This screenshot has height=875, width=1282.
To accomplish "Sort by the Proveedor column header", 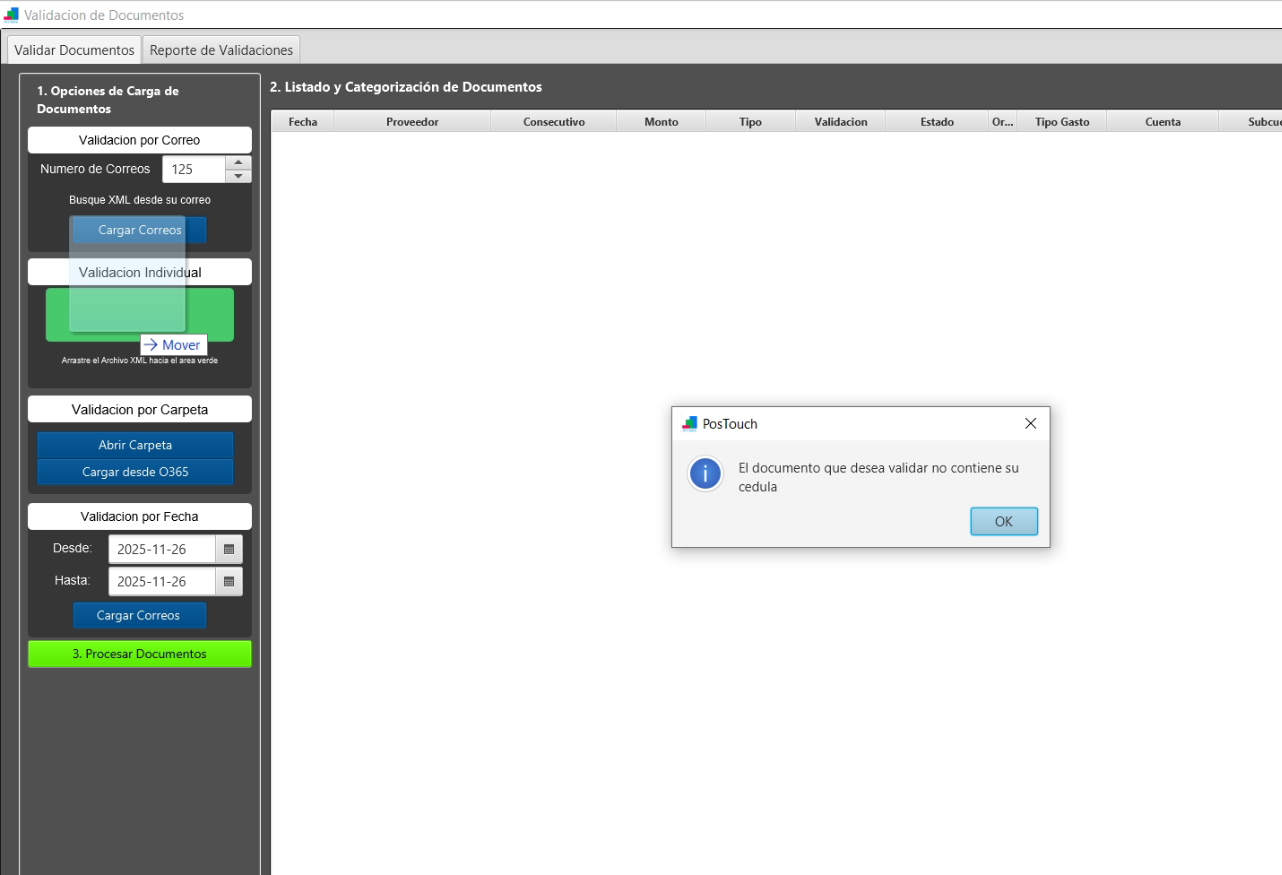I will (412, 122).
